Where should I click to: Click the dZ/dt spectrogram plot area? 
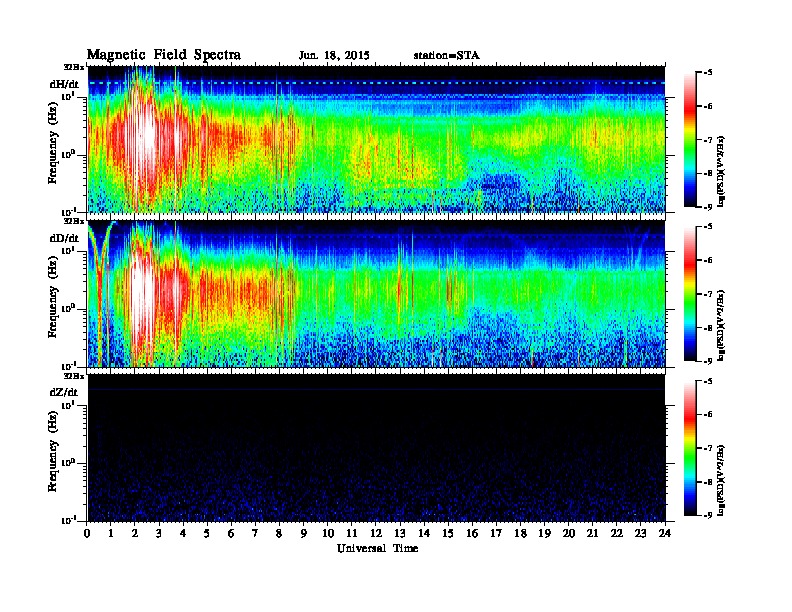pyautogui.click(x=376, y=448)
